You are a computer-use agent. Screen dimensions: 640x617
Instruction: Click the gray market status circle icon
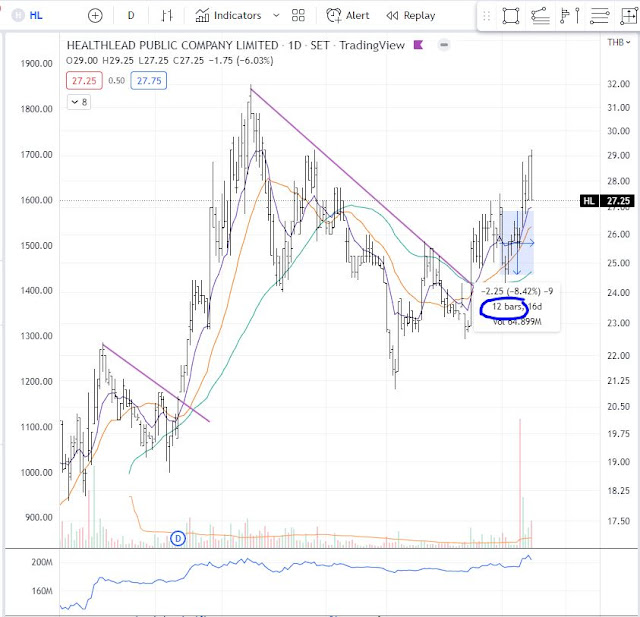[x=444, y=45]
